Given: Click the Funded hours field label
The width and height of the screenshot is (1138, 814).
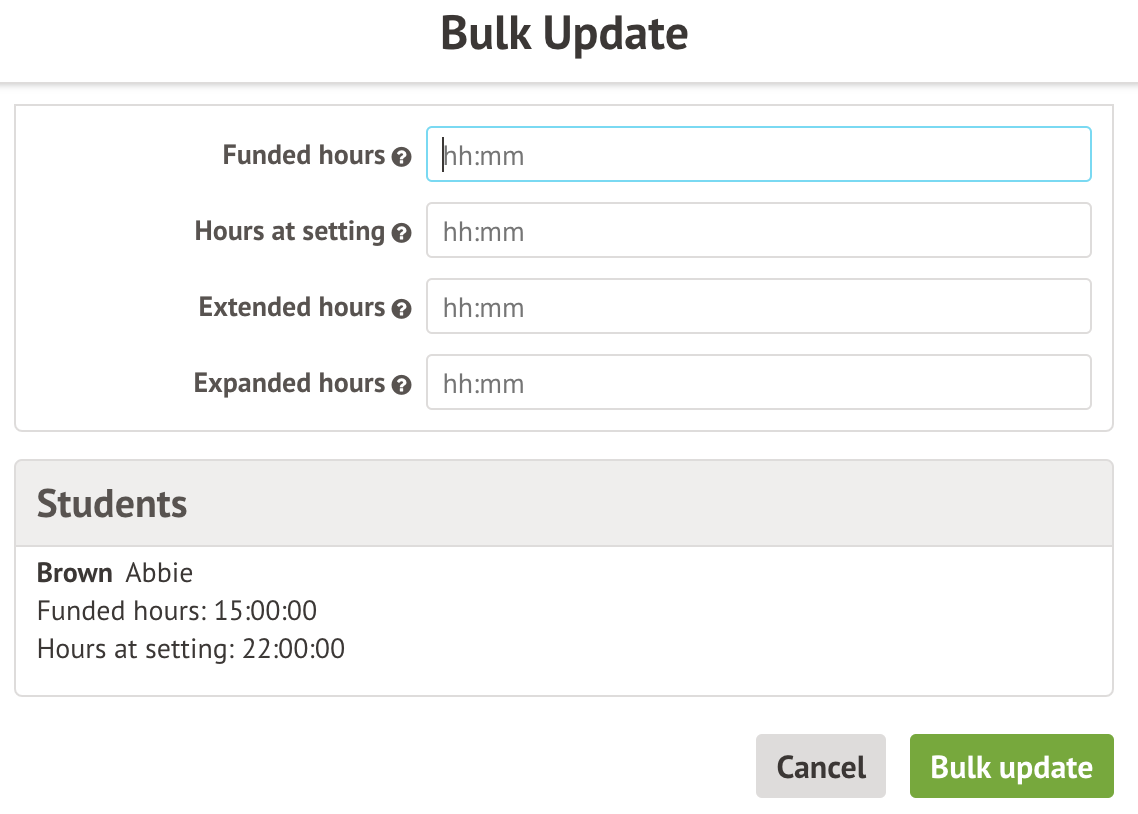Looking at the screenshot, I should 303,155.
